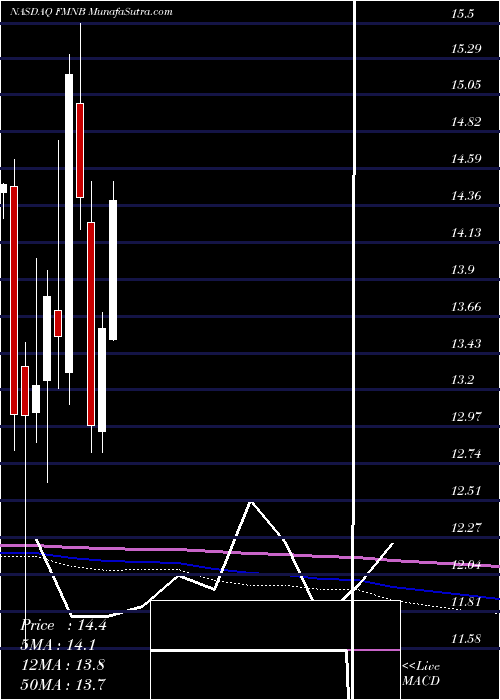Click the 15.29 price axis label
Viewport: 500px width, 700px height.
click(466, 48)
